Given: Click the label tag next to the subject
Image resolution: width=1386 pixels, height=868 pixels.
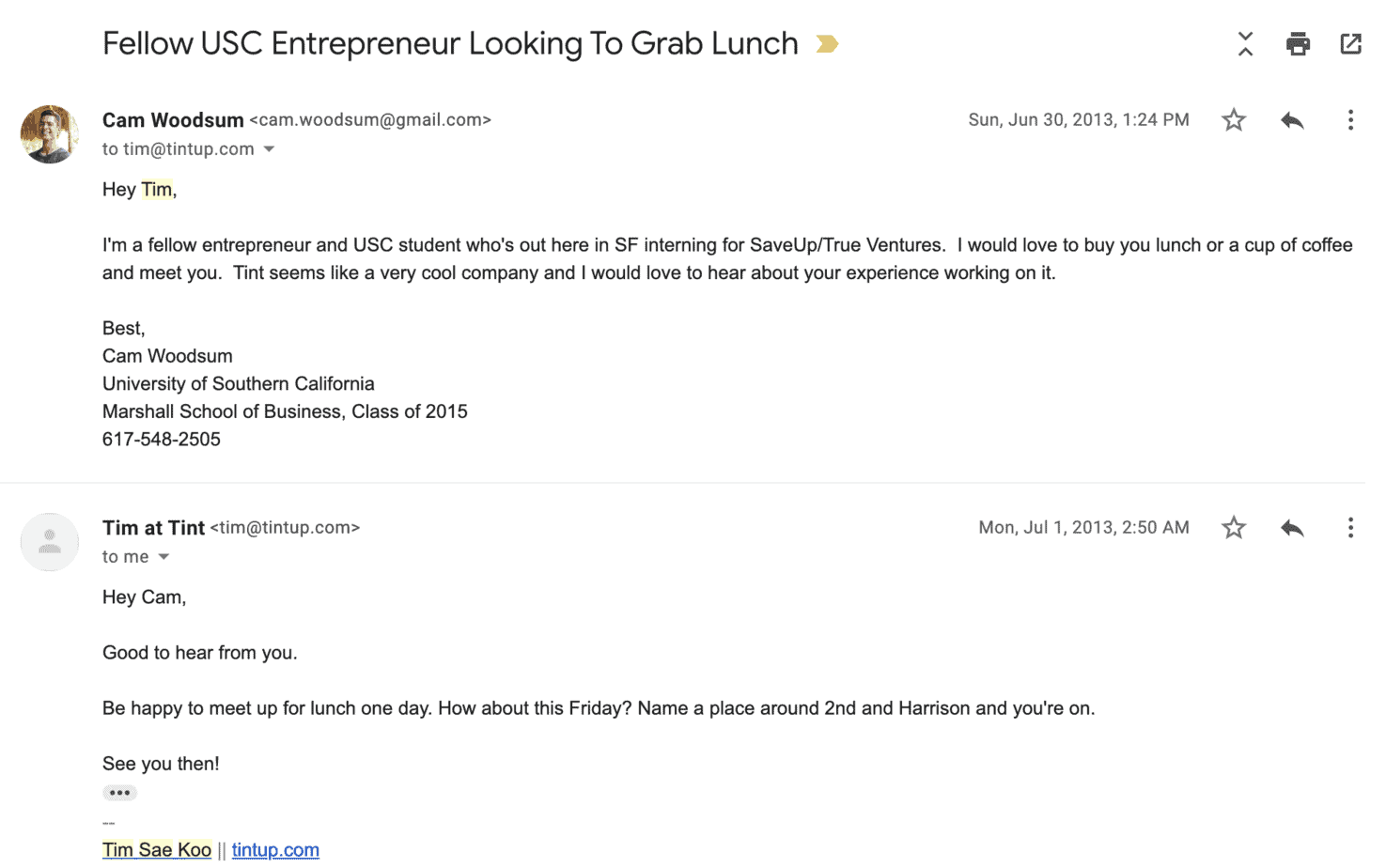Looking at the screenshot, I should tap(826, 43).
